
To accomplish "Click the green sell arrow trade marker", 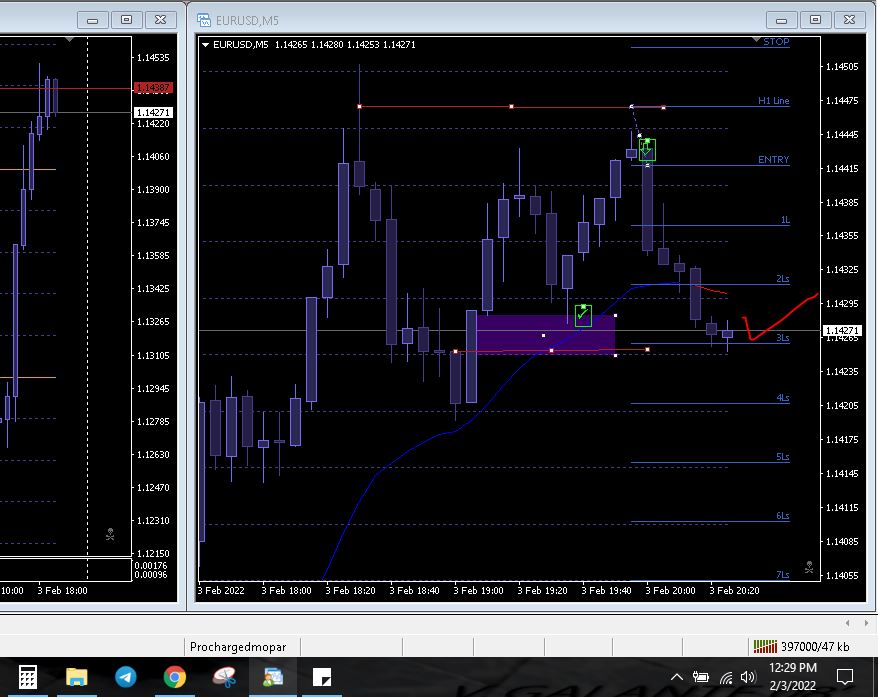I will pyautogui.click(x=647, y=150).
